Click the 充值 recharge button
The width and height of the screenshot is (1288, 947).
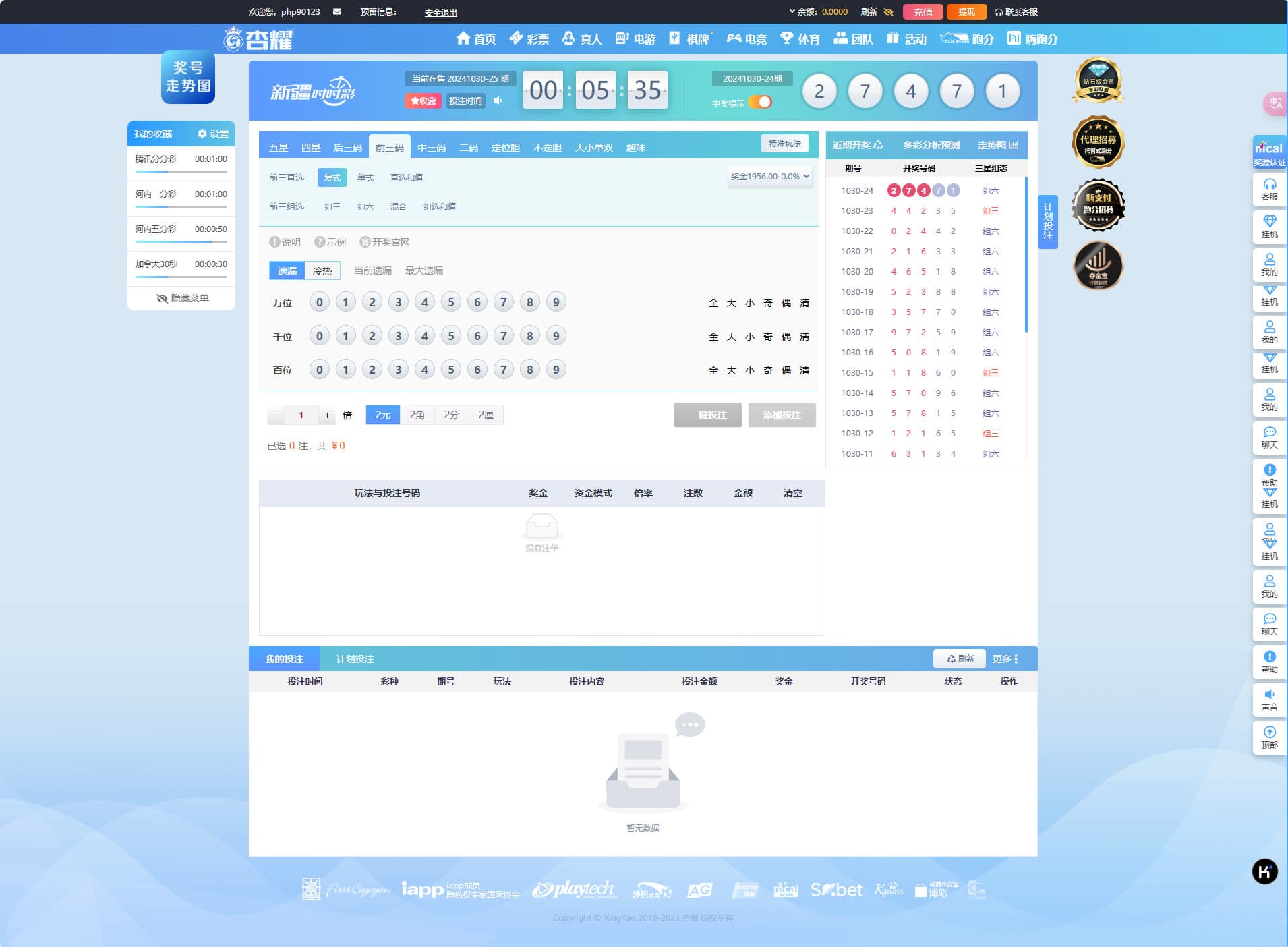click(x=922, y=12)
